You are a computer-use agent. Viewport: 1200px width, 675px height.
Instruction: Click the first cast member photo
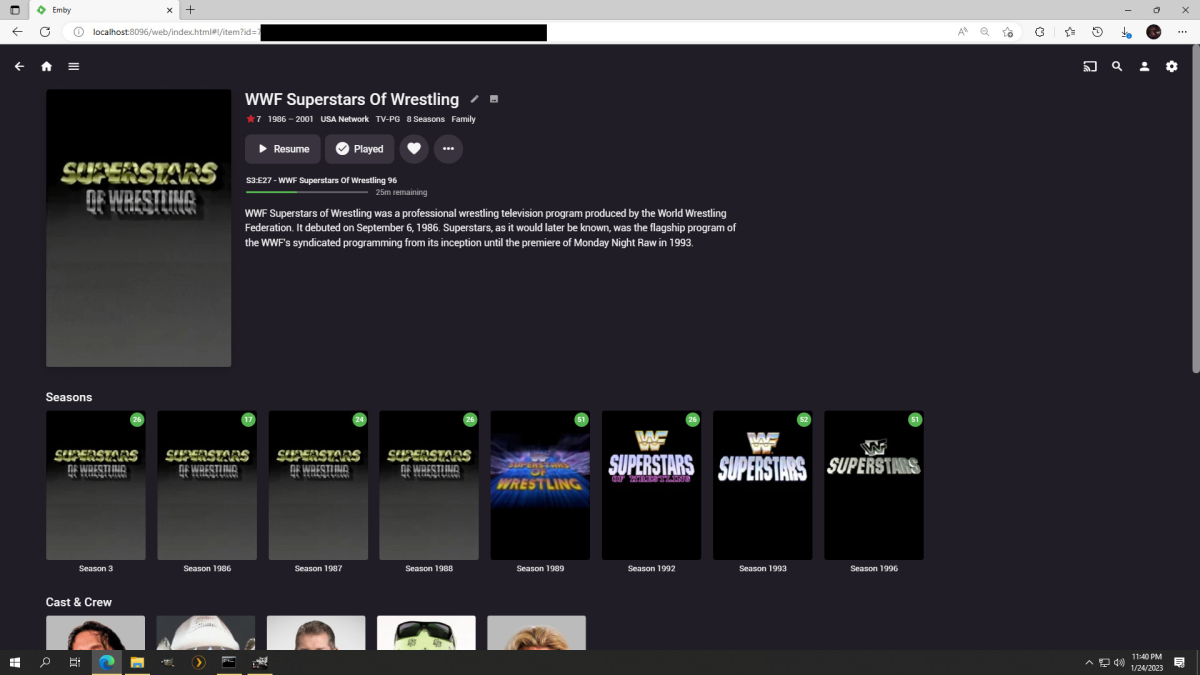[96, 633]
